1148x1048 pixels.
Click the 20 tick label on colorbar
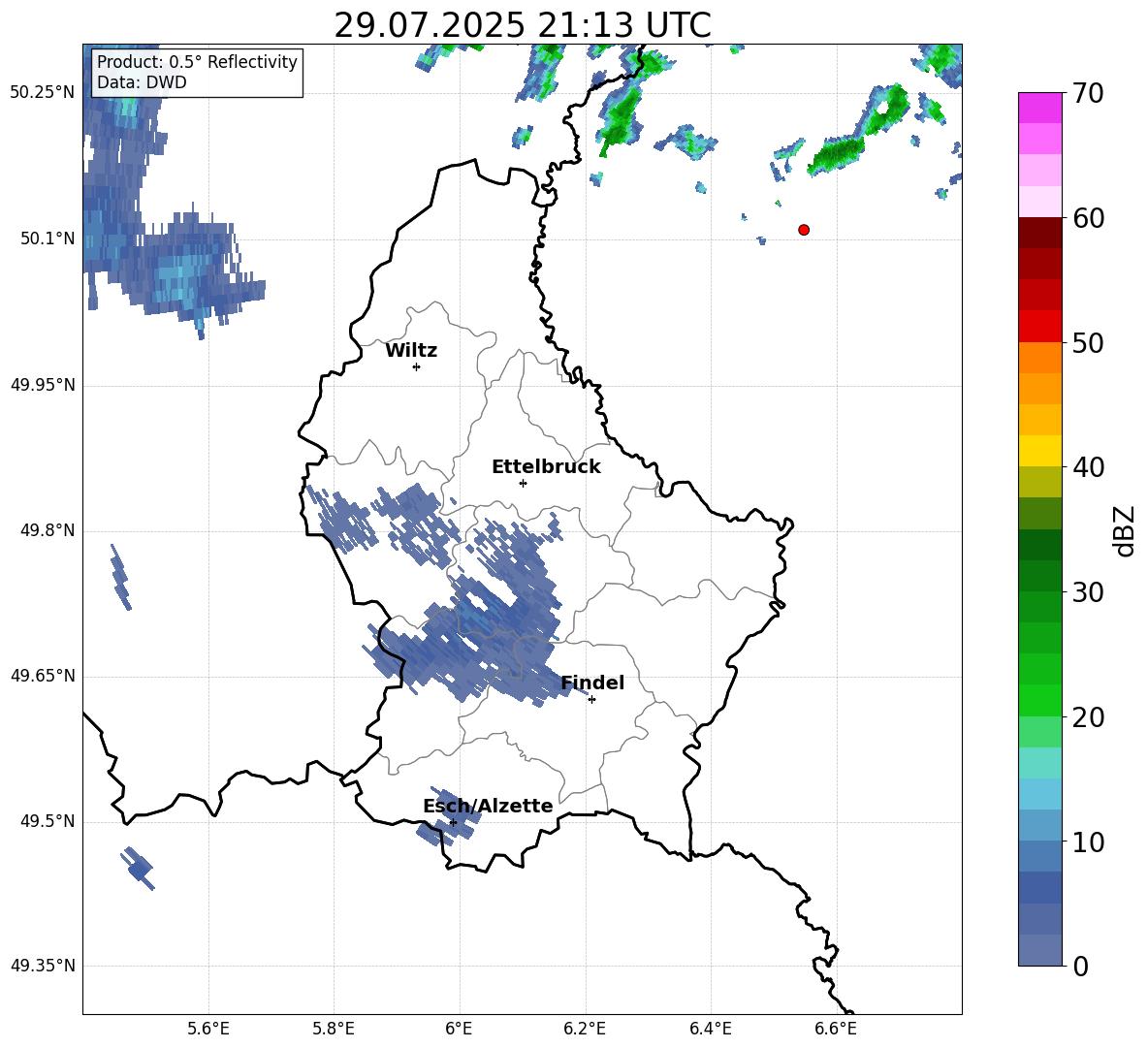click(1088, 717)
